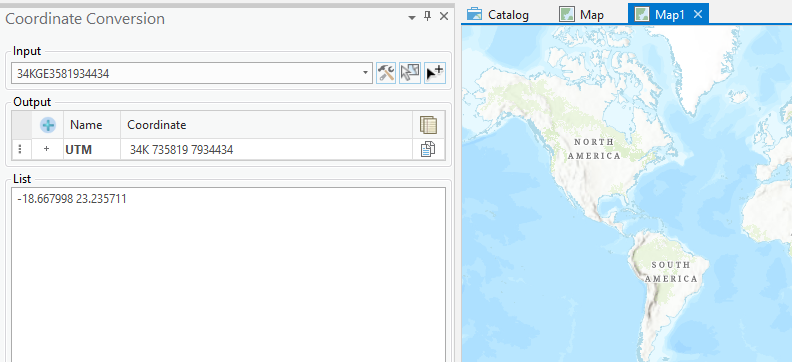Click the North America label on map

(x=594, y=149)
